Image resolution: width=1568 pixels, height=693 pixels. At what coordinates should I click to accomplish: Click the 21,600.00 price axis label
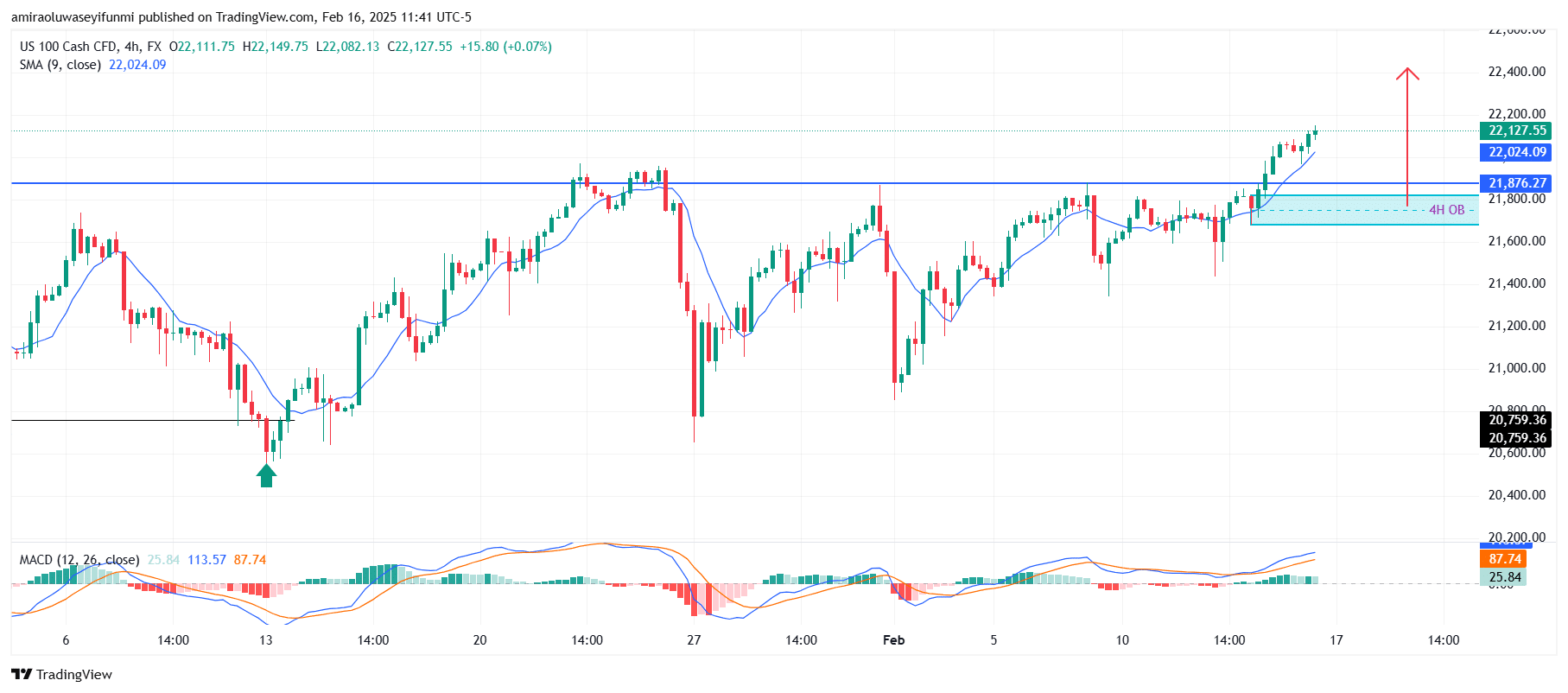click(x=1516, y=241)
